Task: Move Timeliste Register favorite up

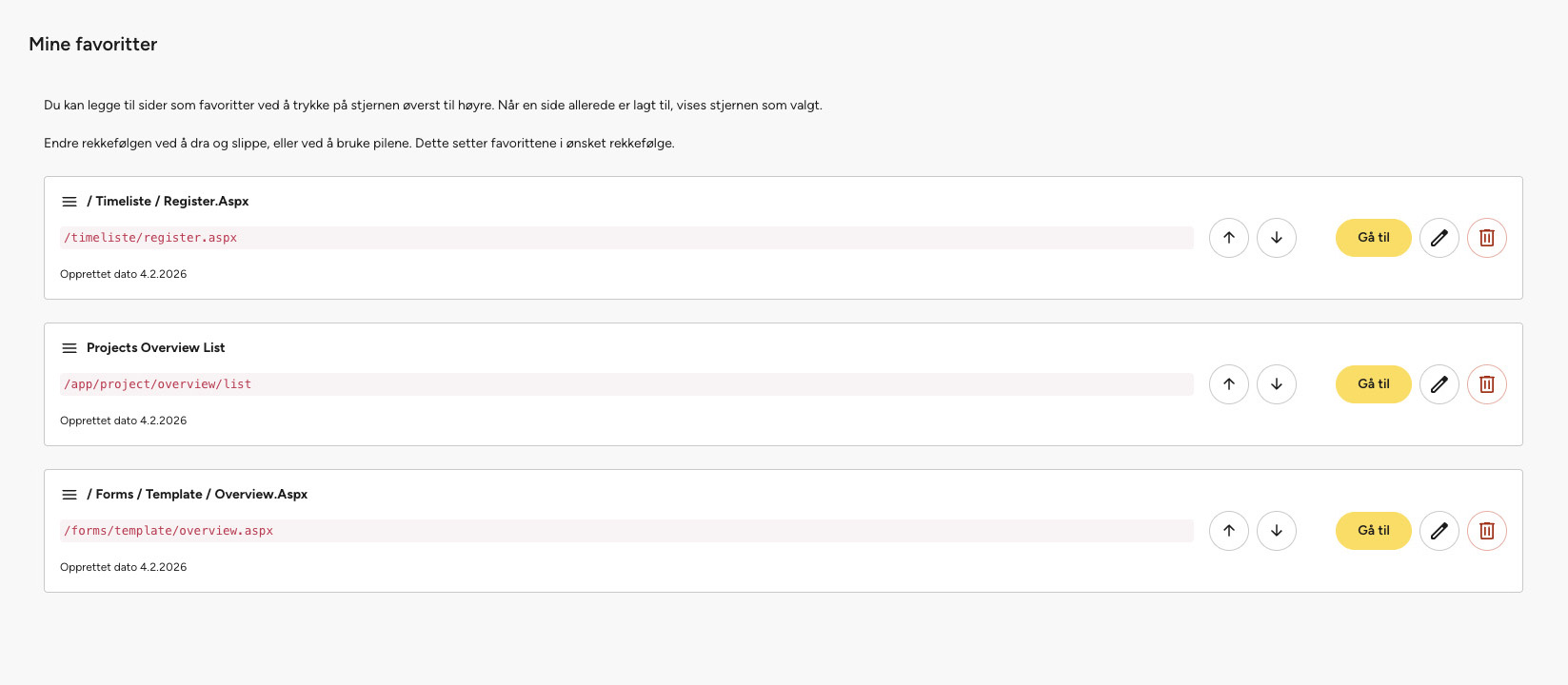Action: (x=1229, y=238)
